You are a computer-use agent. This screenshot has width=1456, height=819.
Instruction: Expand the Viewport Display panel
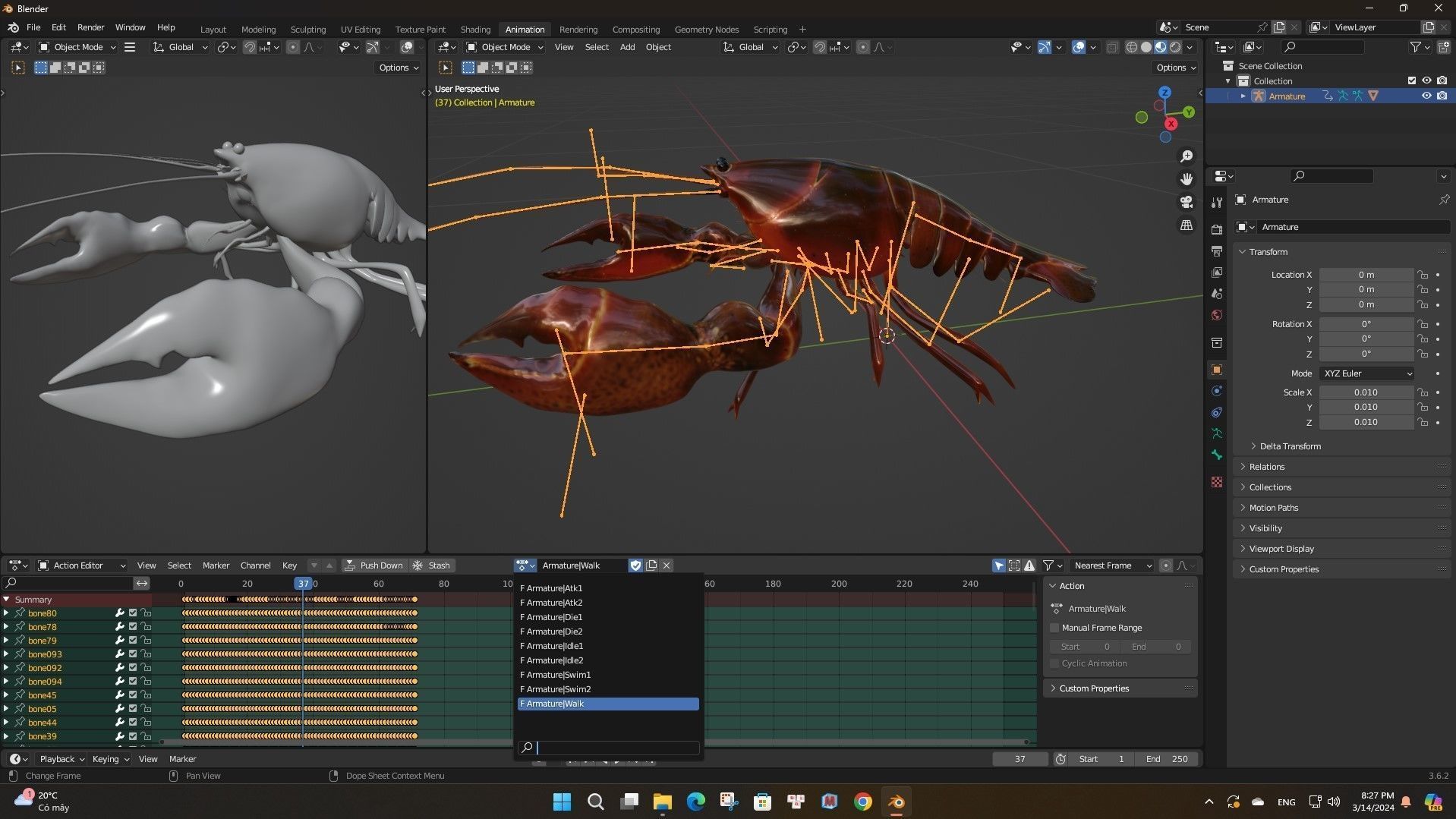1342,549
